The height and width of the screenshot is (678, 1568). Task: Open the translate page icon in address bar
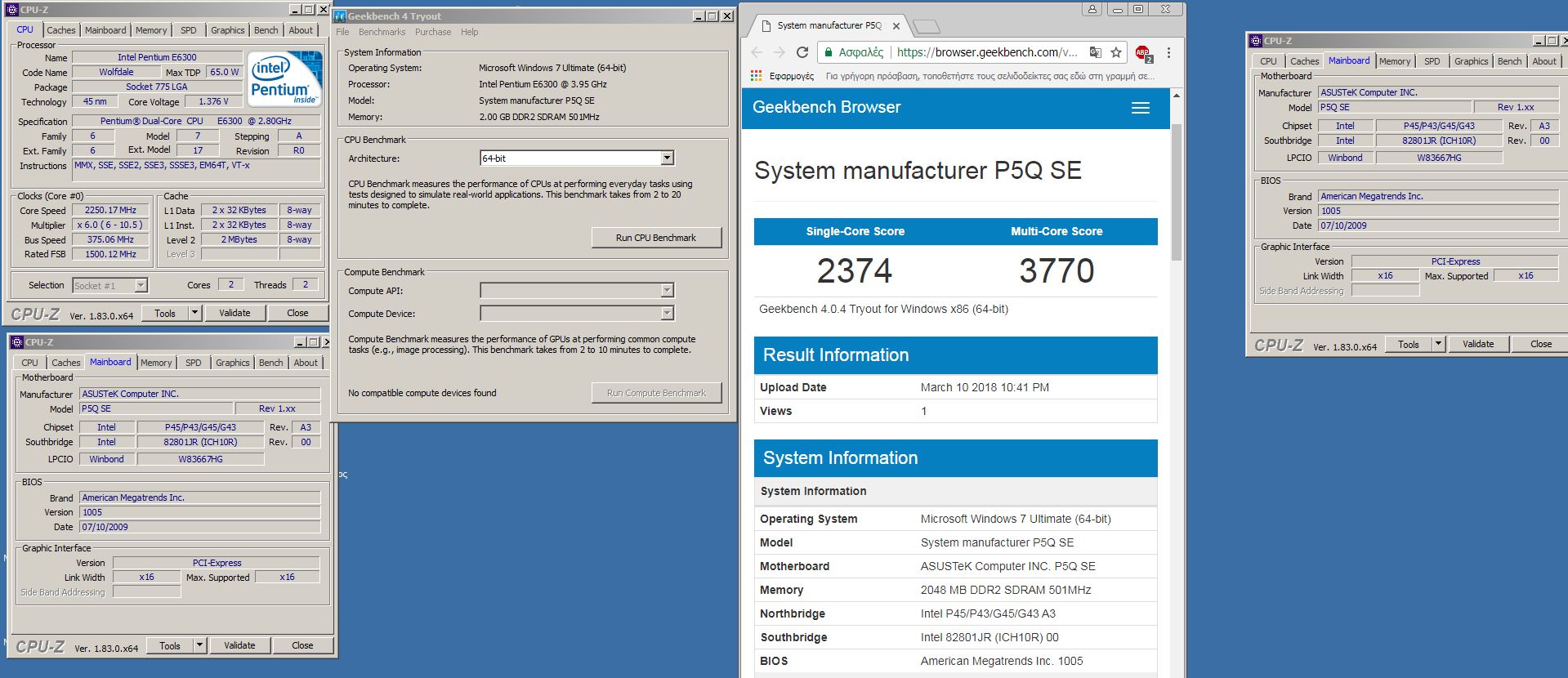coord(1095,52)
